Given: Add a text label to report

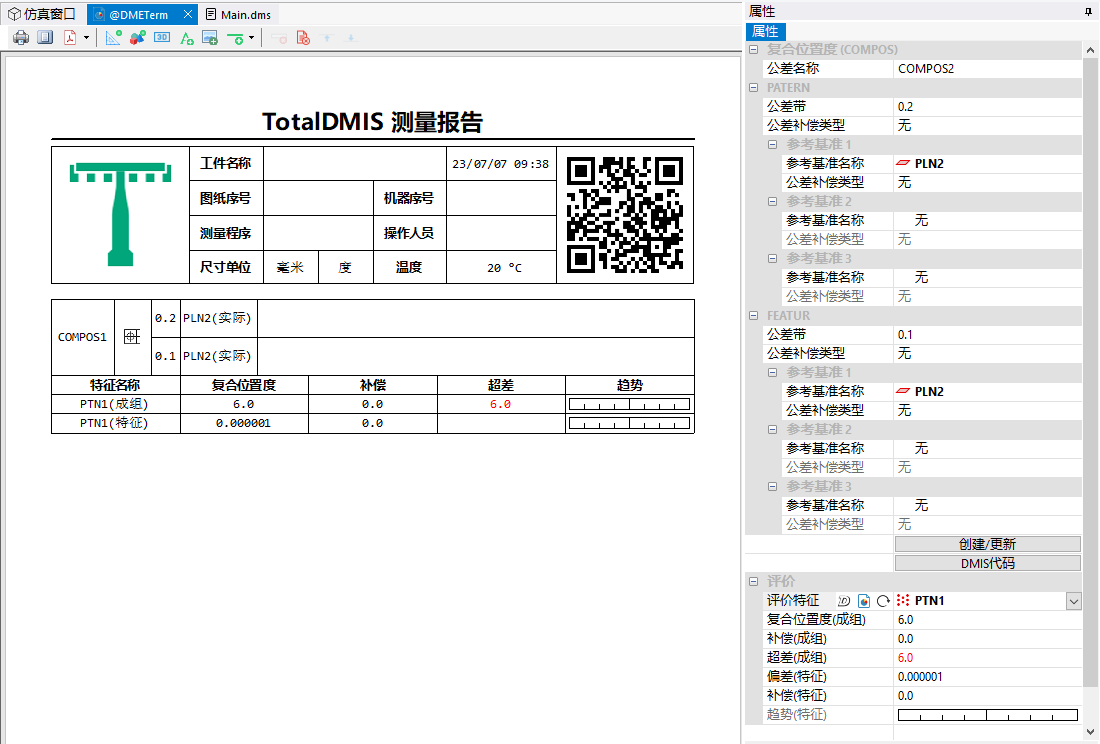Looking at the screenshot, I should (186, 38).
